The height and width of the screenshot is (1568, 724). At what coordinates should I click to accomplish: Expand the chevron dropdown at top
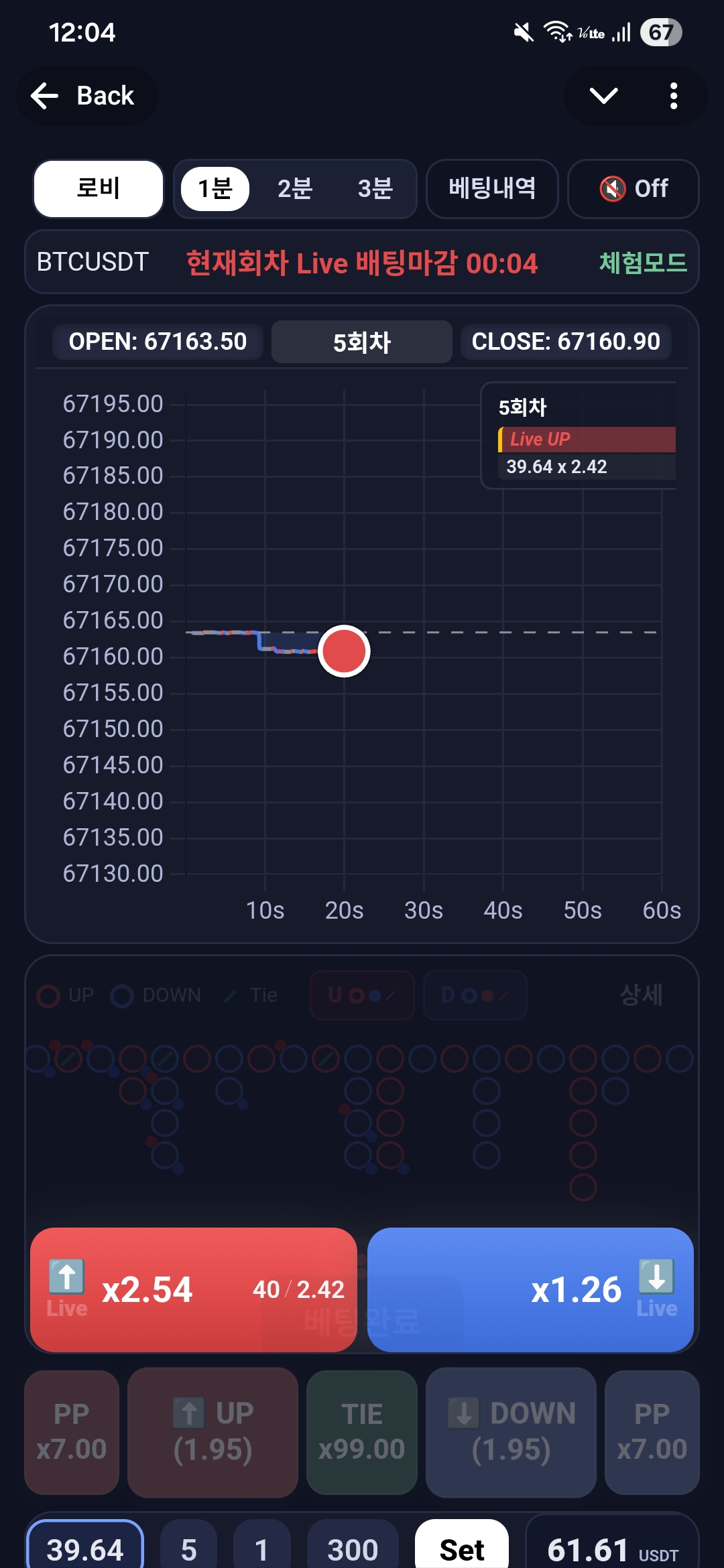tap(603, 96)
